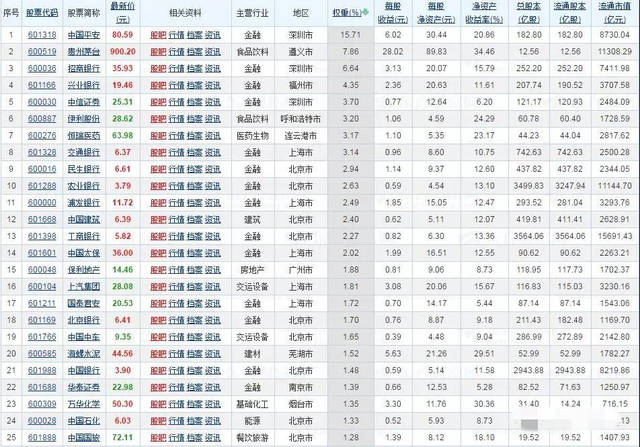Open 行情 link in the 恒瑞医药 row
Viewport: 640px width, 447px height.
pyautogui.click(x=176, y=136)
